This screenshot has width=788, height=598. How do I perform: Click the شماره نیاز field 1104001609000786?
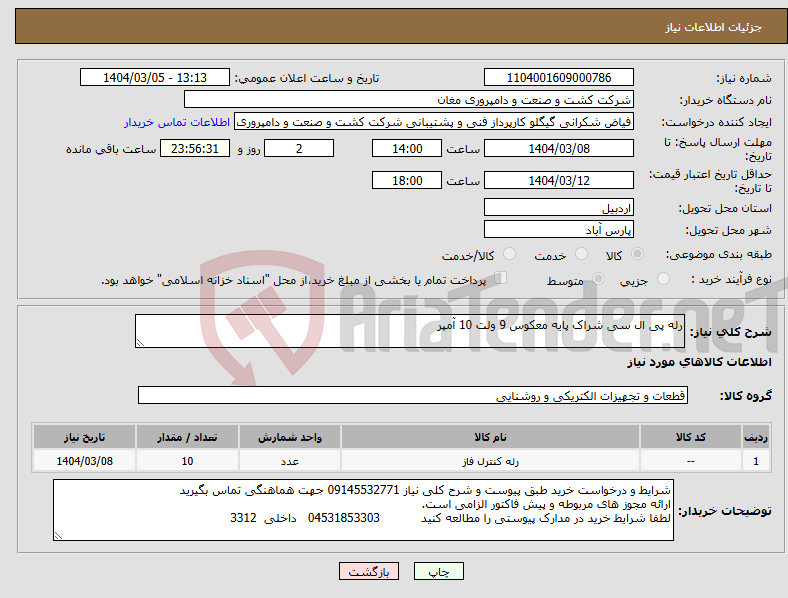tap(558, 77)
